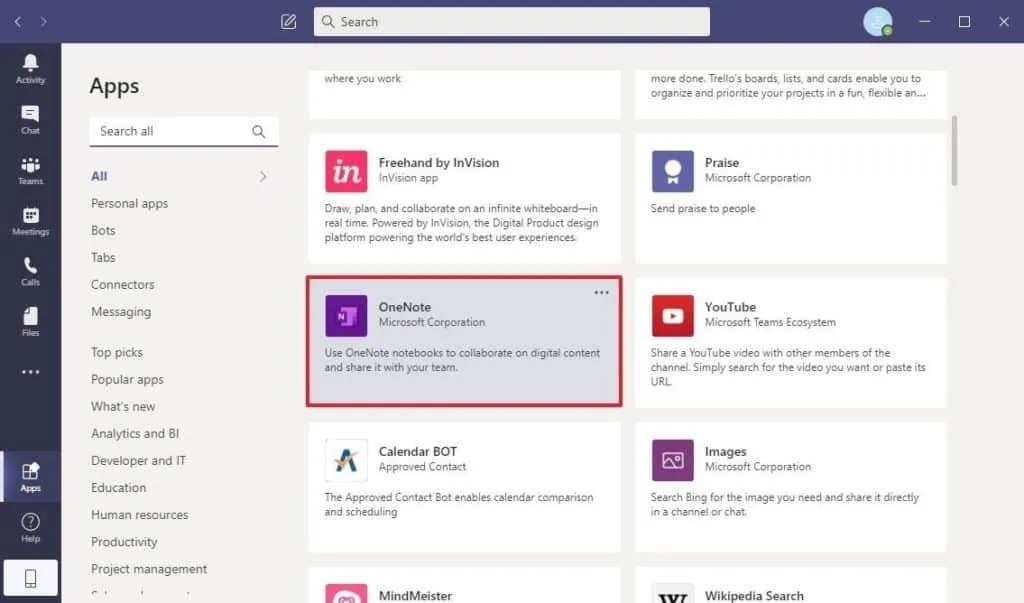Open the OneNote card options ellipsis
Viewport: 1024px width, 603px height.
coord(601,292)
